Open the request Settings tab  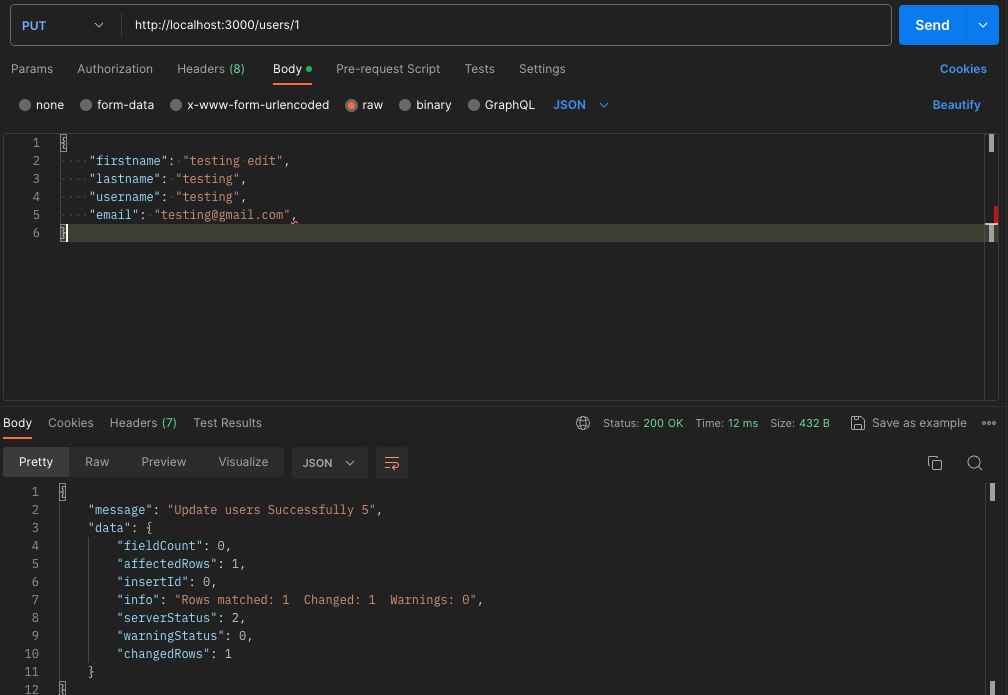tap(542, 69)
